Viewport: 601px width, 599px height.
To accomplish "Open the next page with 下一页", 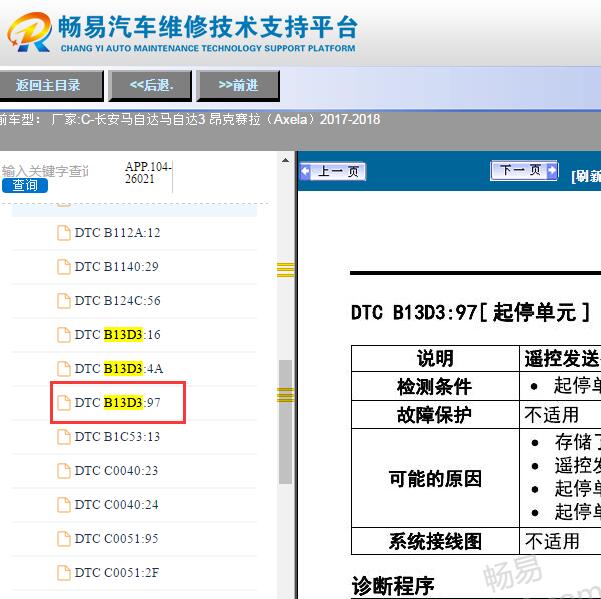I will pyautogui.click(x=524, y=170).
